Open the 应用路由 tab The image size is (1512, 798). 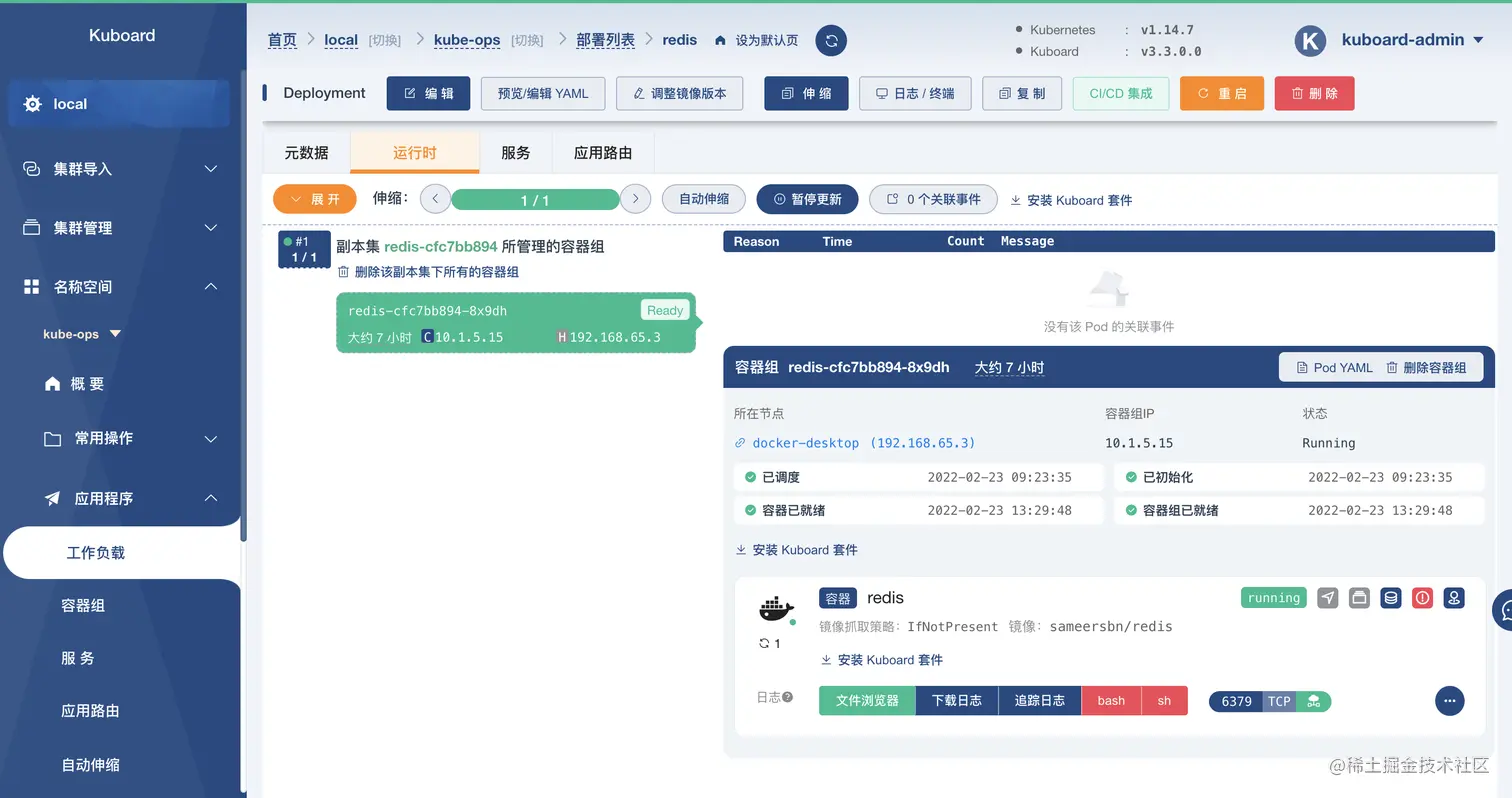[603, 153]
